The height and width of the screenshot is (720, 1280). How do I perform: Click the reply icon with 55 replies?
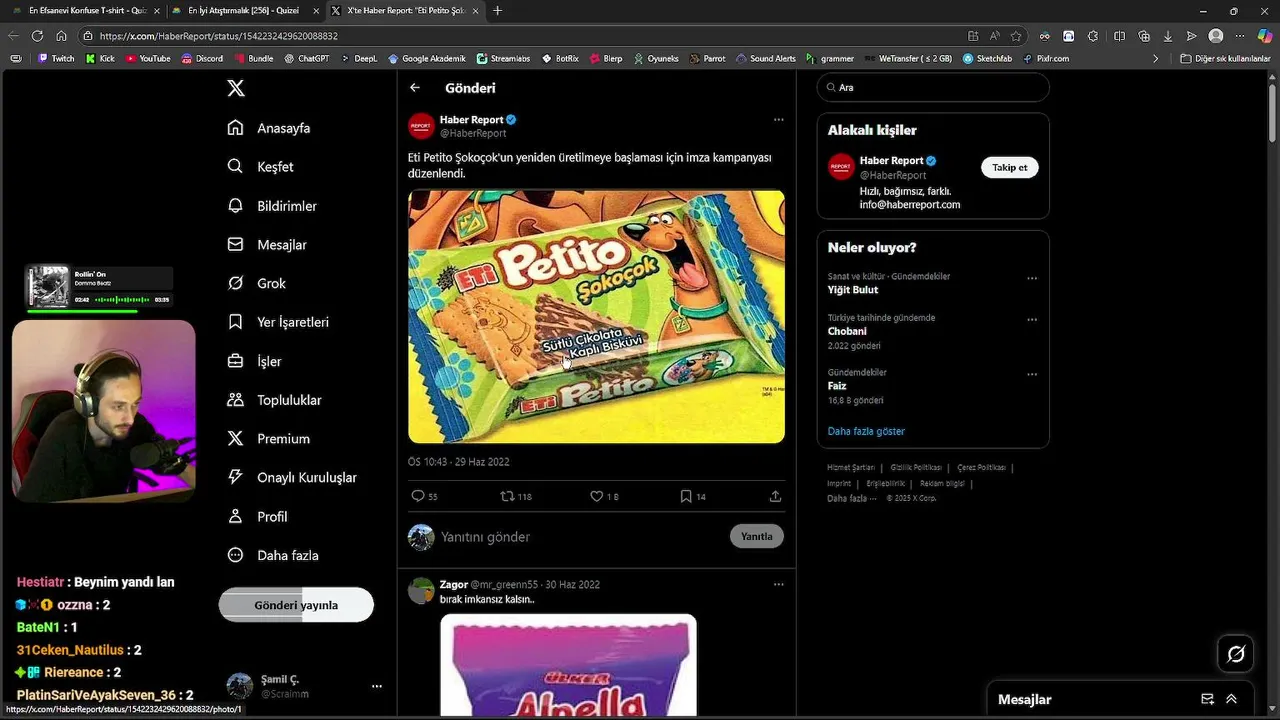tap(418, 496)
